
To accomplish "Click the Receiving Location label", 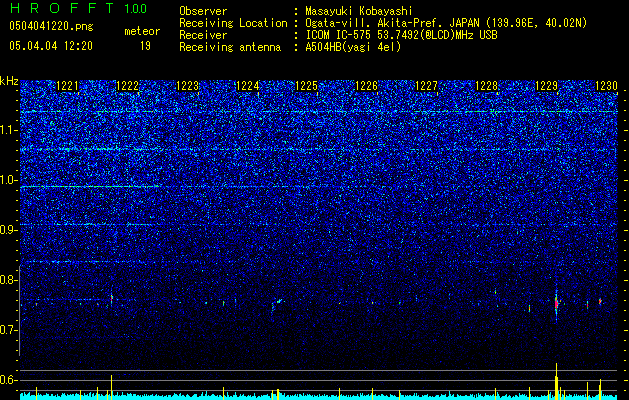I will coord(233,23).
